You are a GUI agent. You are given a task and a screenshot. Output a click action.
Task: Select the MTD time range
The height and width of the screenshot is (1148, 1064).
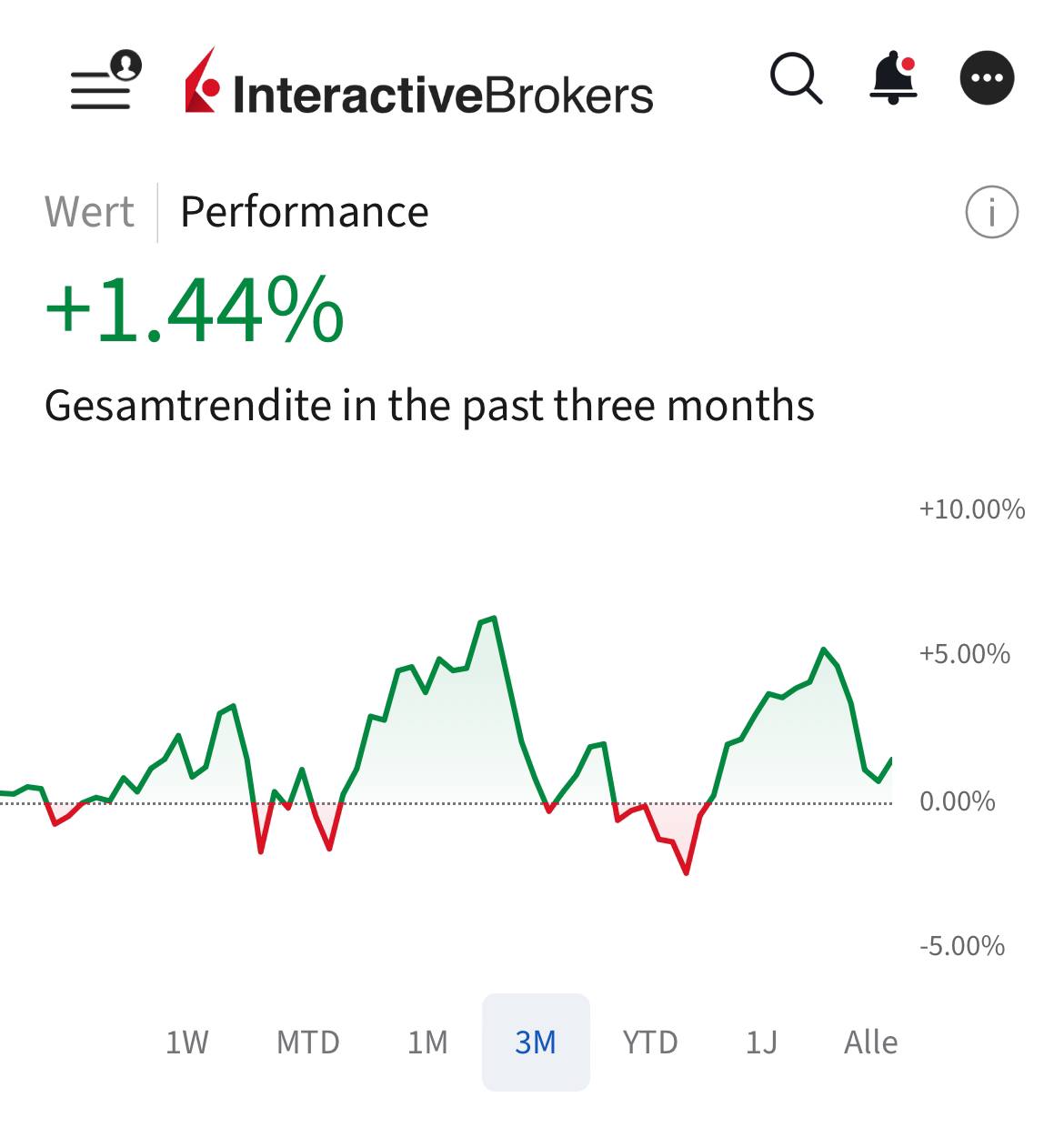click(307, 1042)
